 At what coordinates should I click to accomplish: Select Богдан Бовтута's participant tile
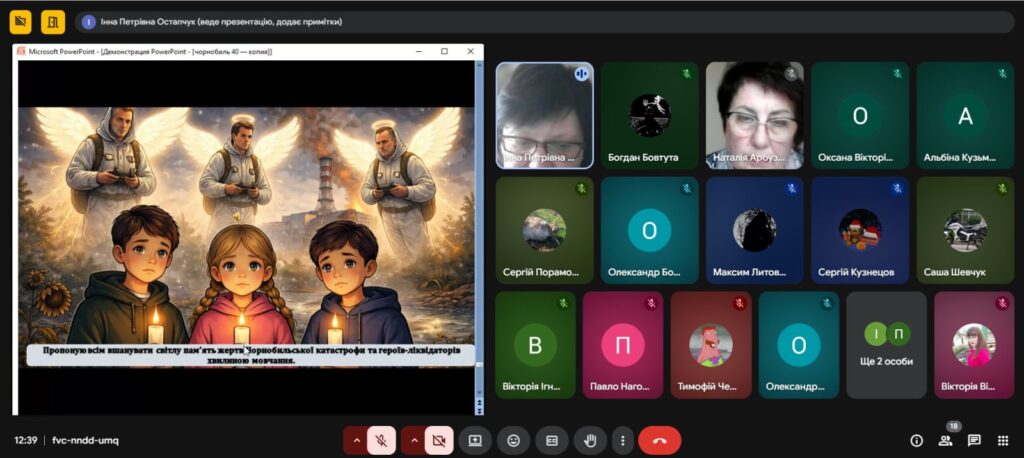(649, 115)
